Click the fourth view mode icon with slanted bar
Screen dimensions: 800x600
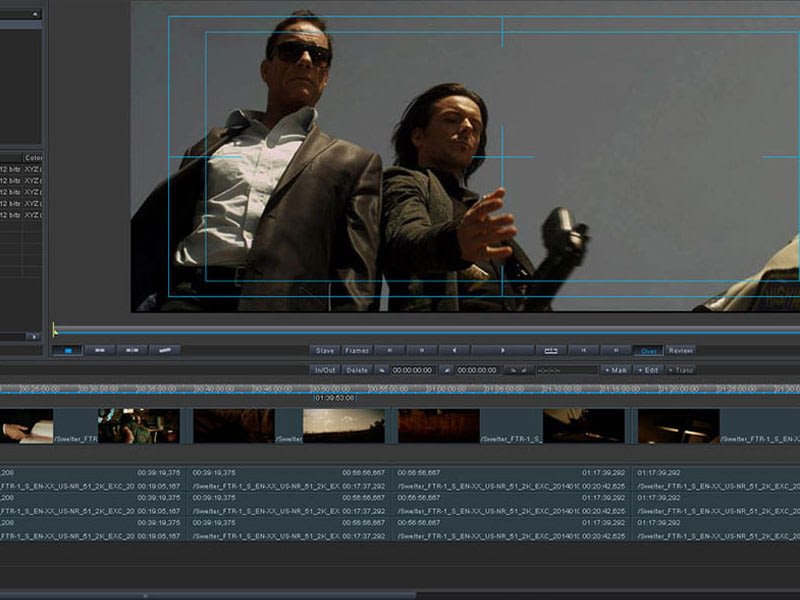click(164, 351)
